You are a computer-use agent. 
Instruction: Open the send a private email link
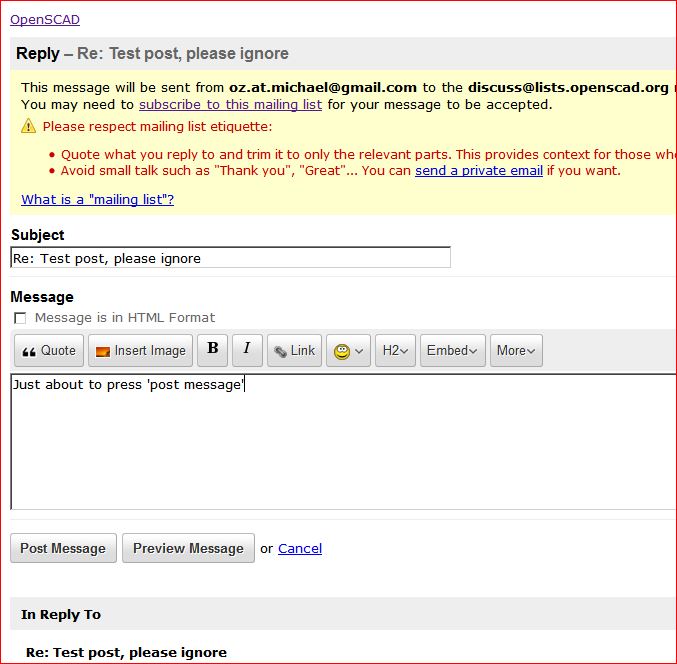[479, 170]
